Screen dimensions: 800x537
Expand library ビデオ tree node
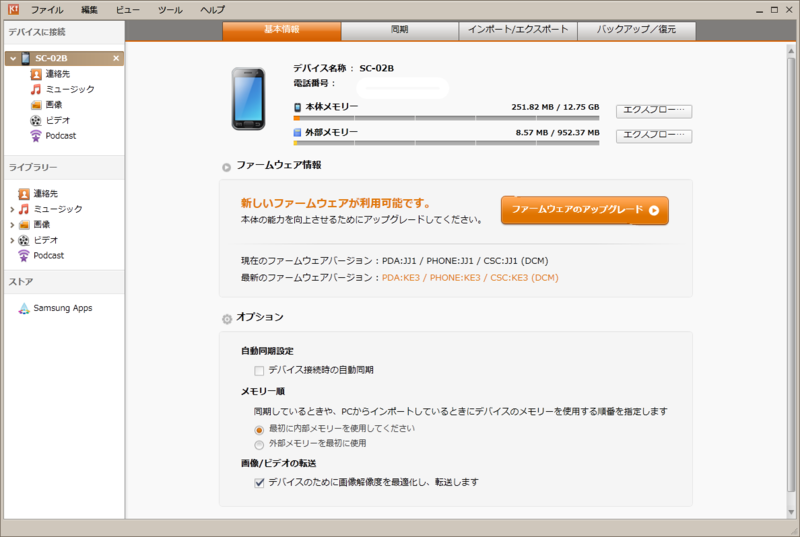coord(12,240)
